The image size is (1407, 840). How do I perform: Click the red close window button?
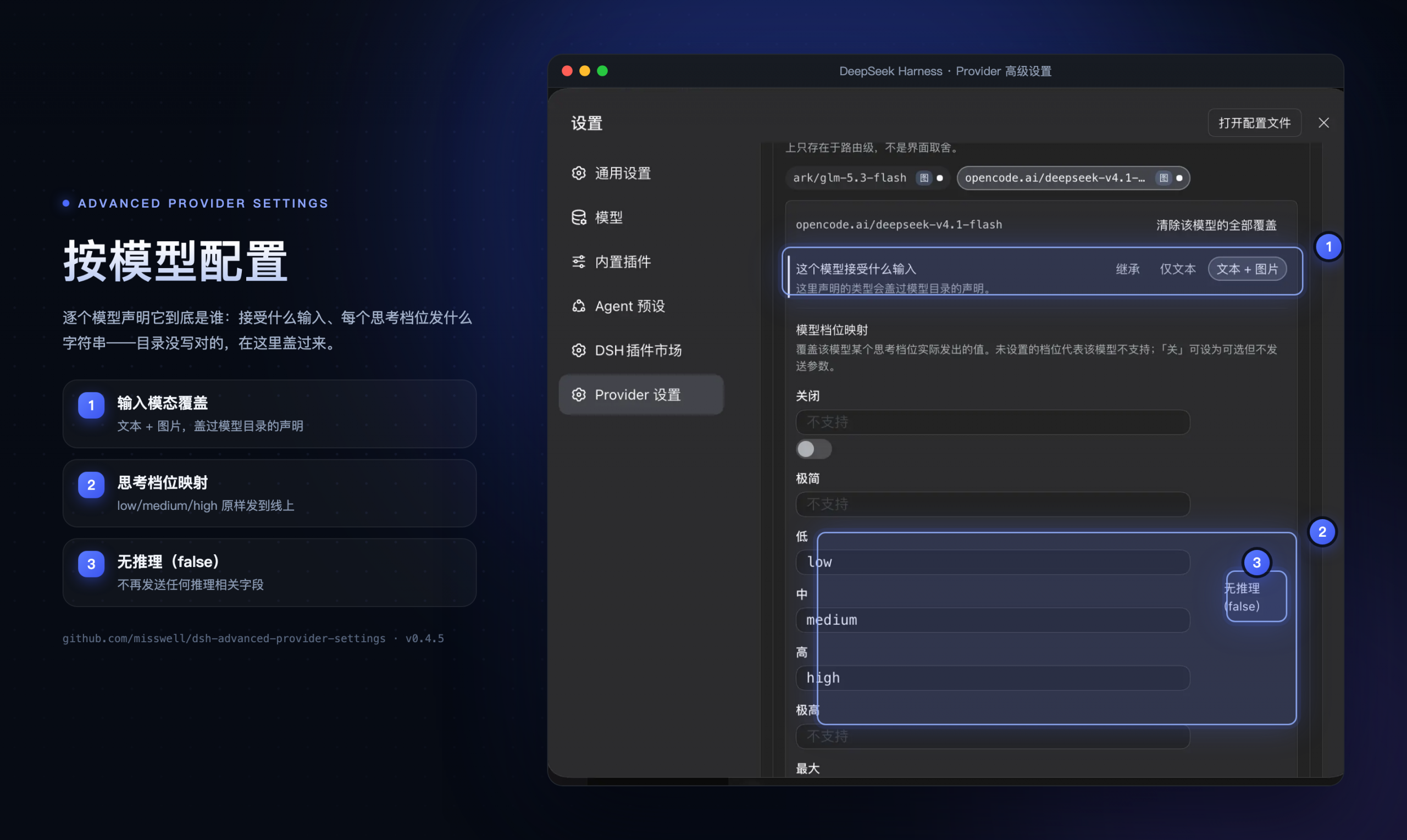[567, 71]
